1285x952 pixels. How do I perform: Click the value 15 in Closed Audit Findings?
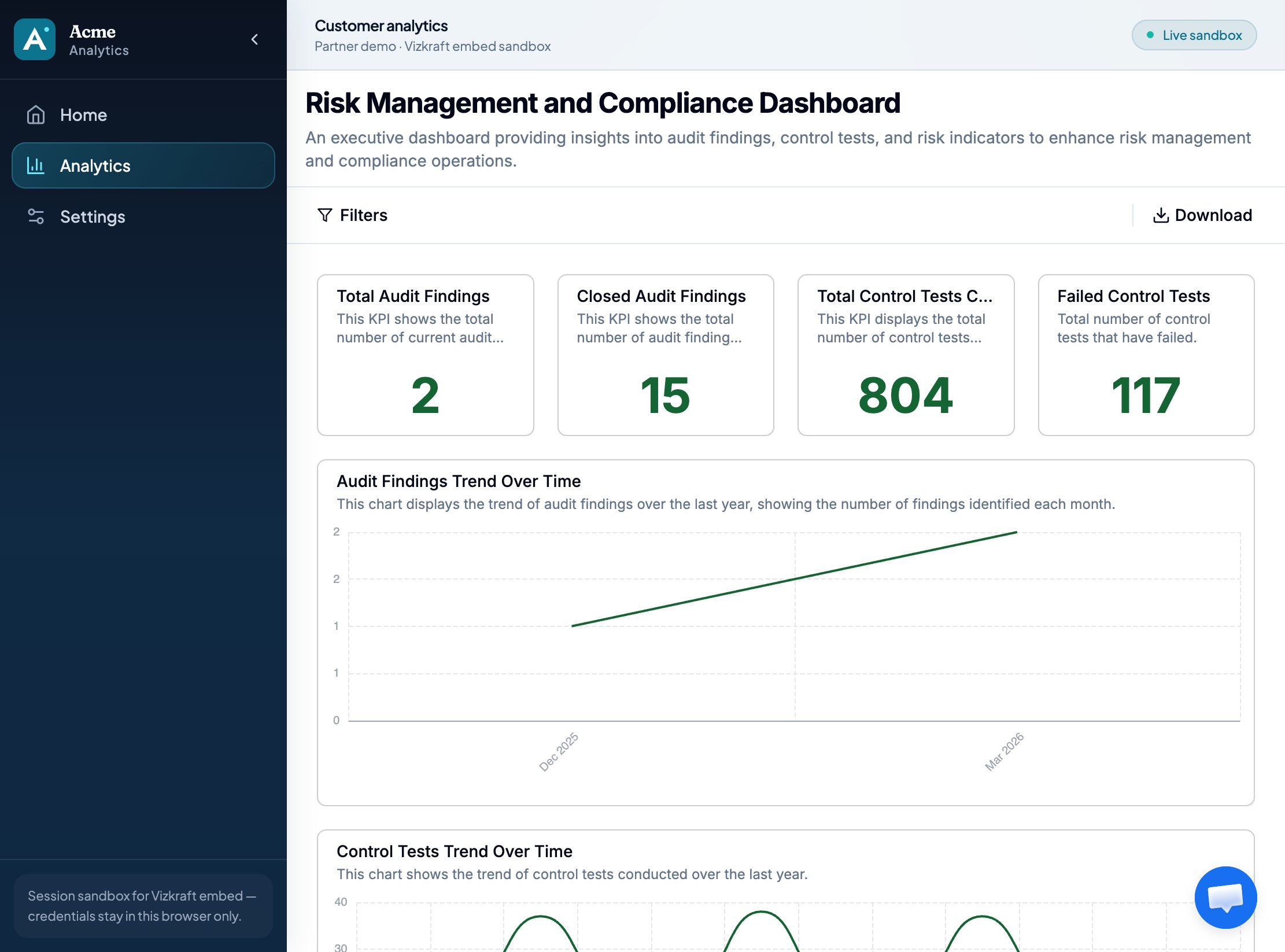(666, 396)
